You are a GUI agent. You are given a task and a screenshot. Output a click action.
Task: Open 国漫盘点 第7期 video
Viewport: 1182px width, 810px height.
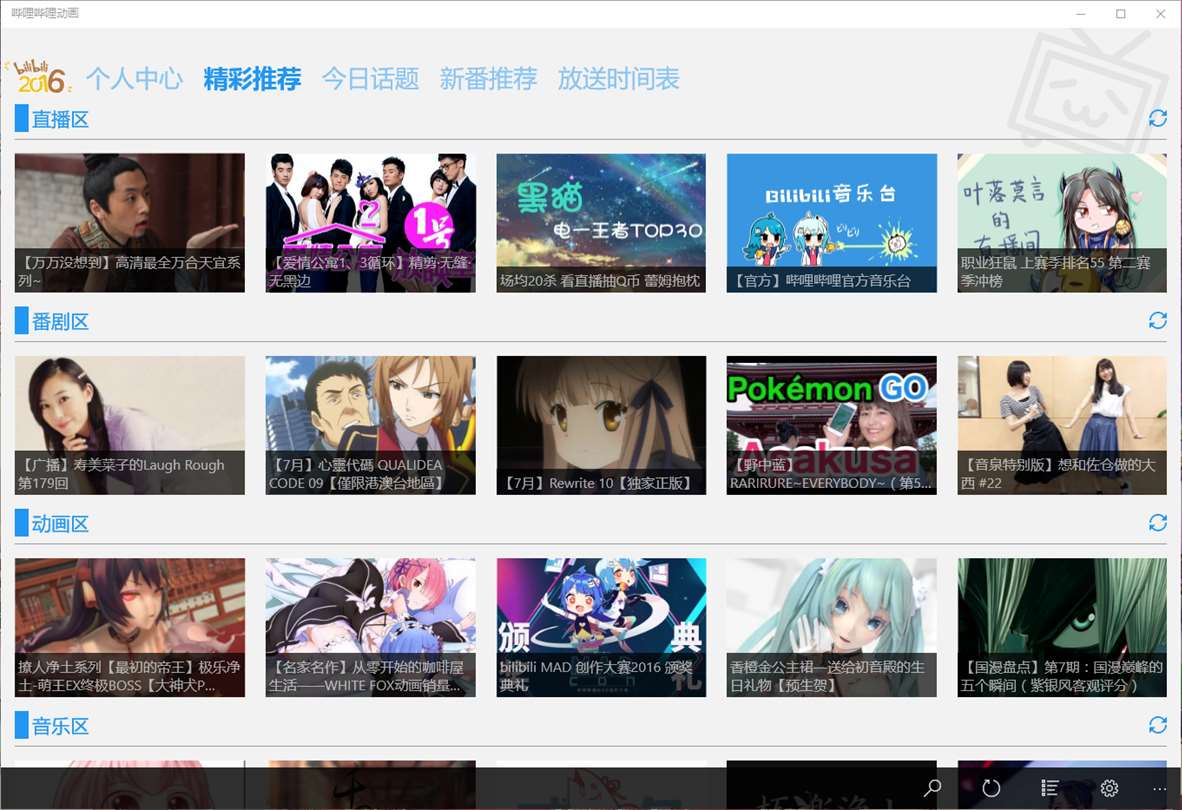1062,627
